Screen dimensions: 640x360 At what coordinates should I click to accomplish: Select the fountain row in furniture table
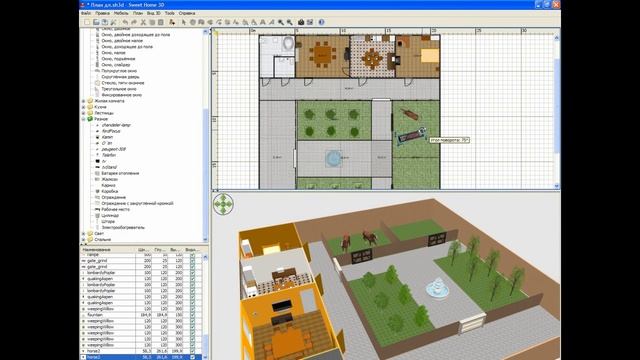(x=141, y=315)
